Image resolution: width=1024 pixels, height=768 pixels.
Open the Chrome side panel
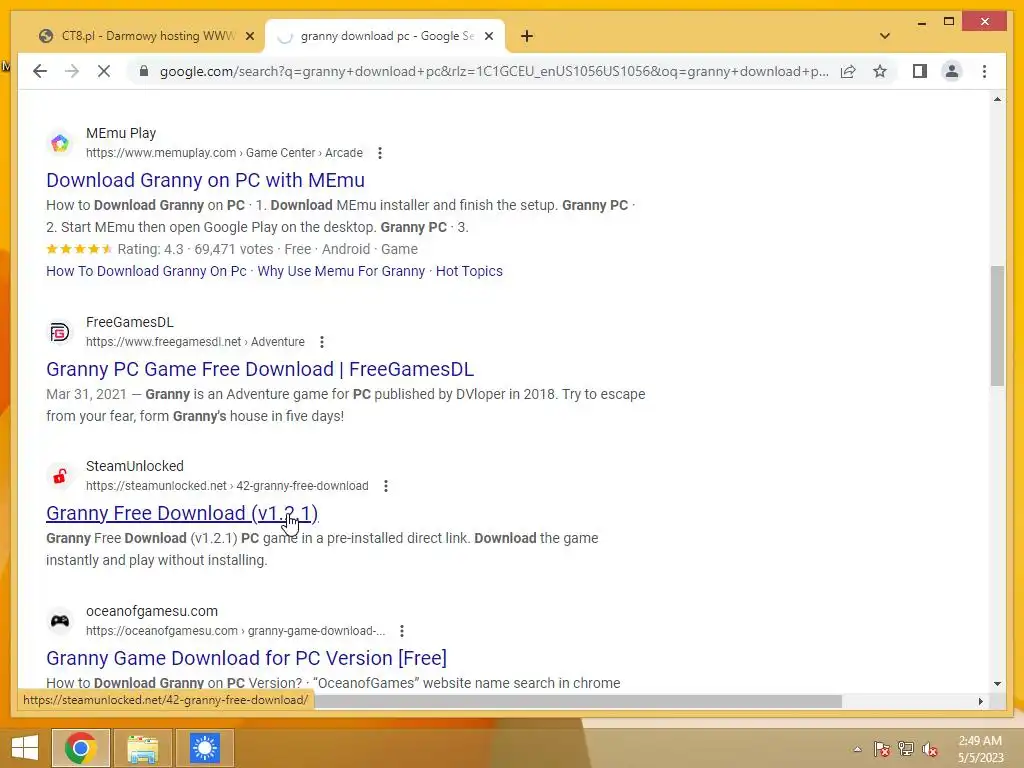[x=920, y=71]
